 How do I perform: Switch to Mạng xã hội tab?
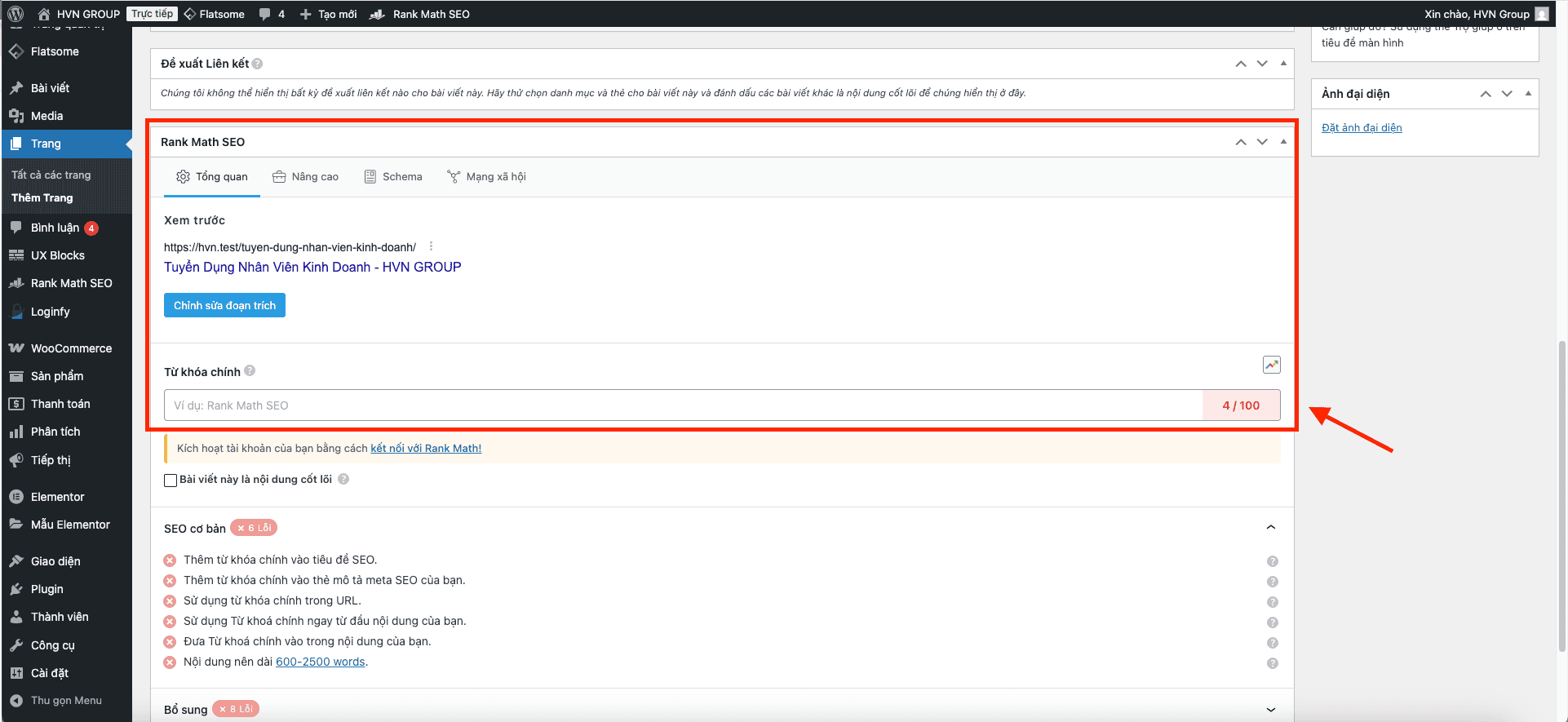(x=486, y=177)
